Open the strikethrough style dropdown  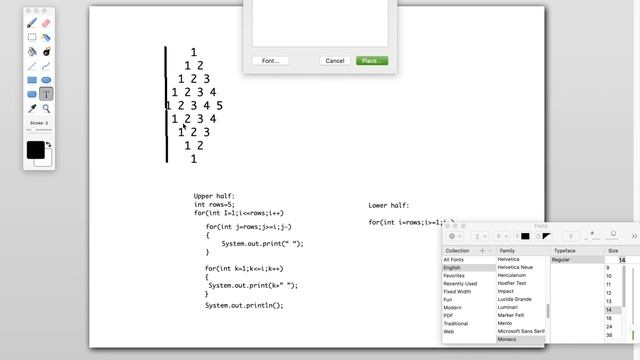pyautogui.click(x=502, y=236)
